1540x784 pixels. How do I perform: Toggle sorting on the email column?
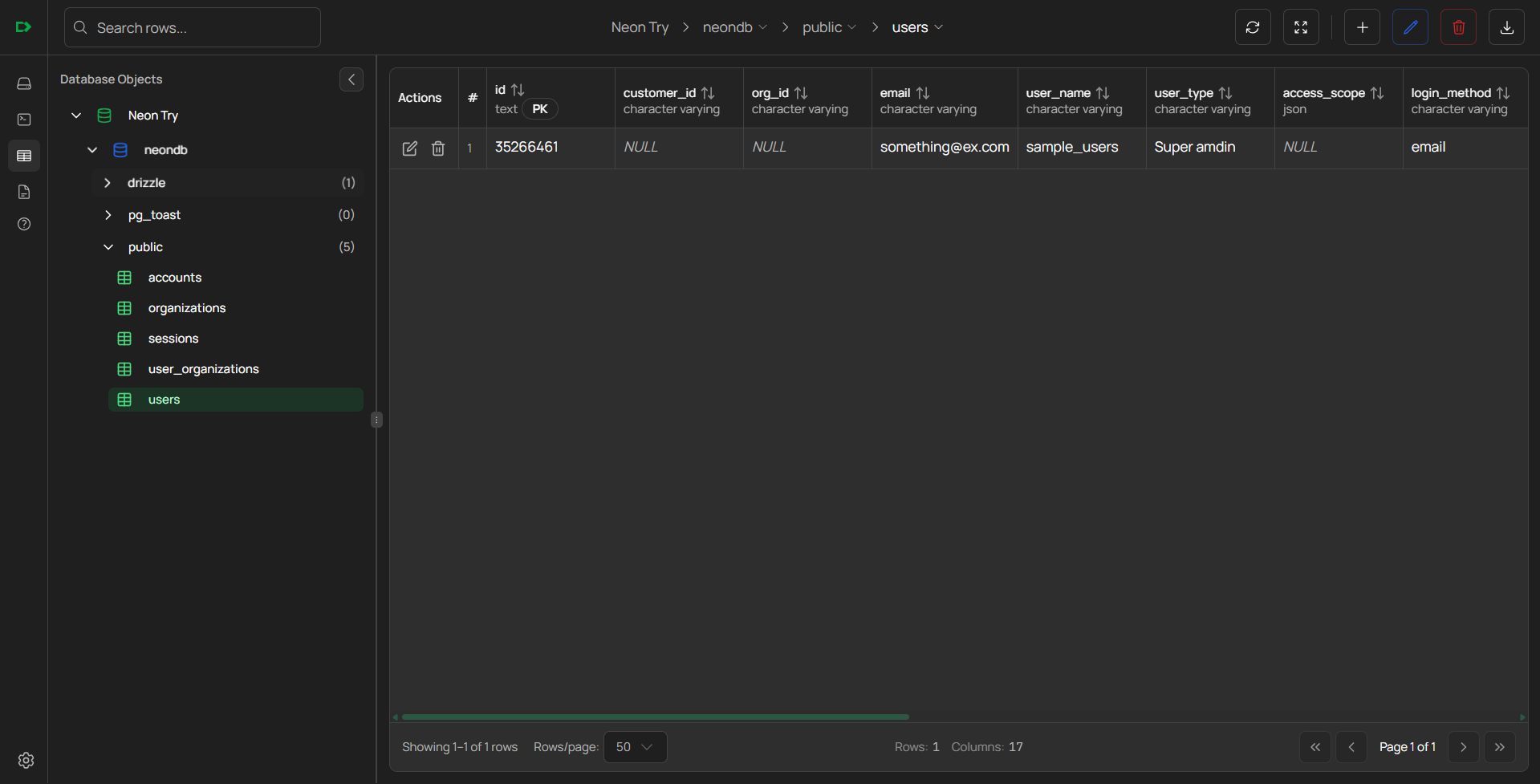tap(921, 92)
